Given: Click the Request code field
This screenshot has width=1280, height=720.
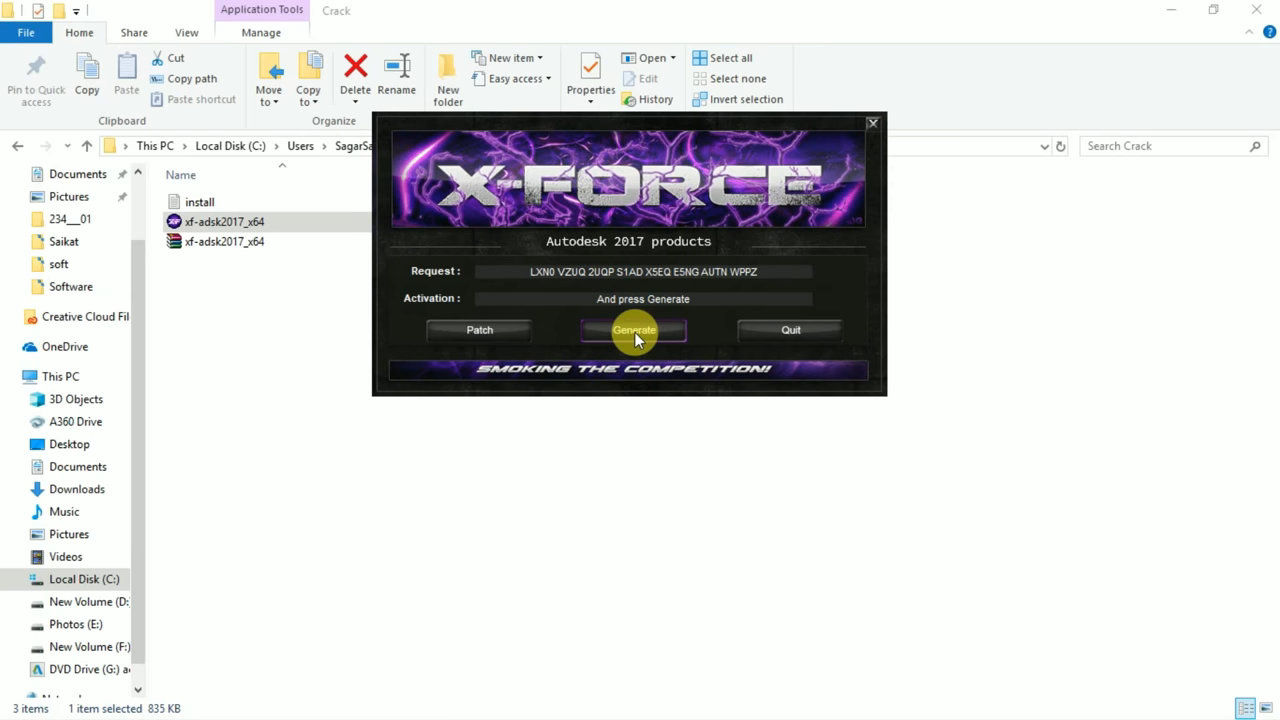Looking at the screenshot, I should point(643,271).
